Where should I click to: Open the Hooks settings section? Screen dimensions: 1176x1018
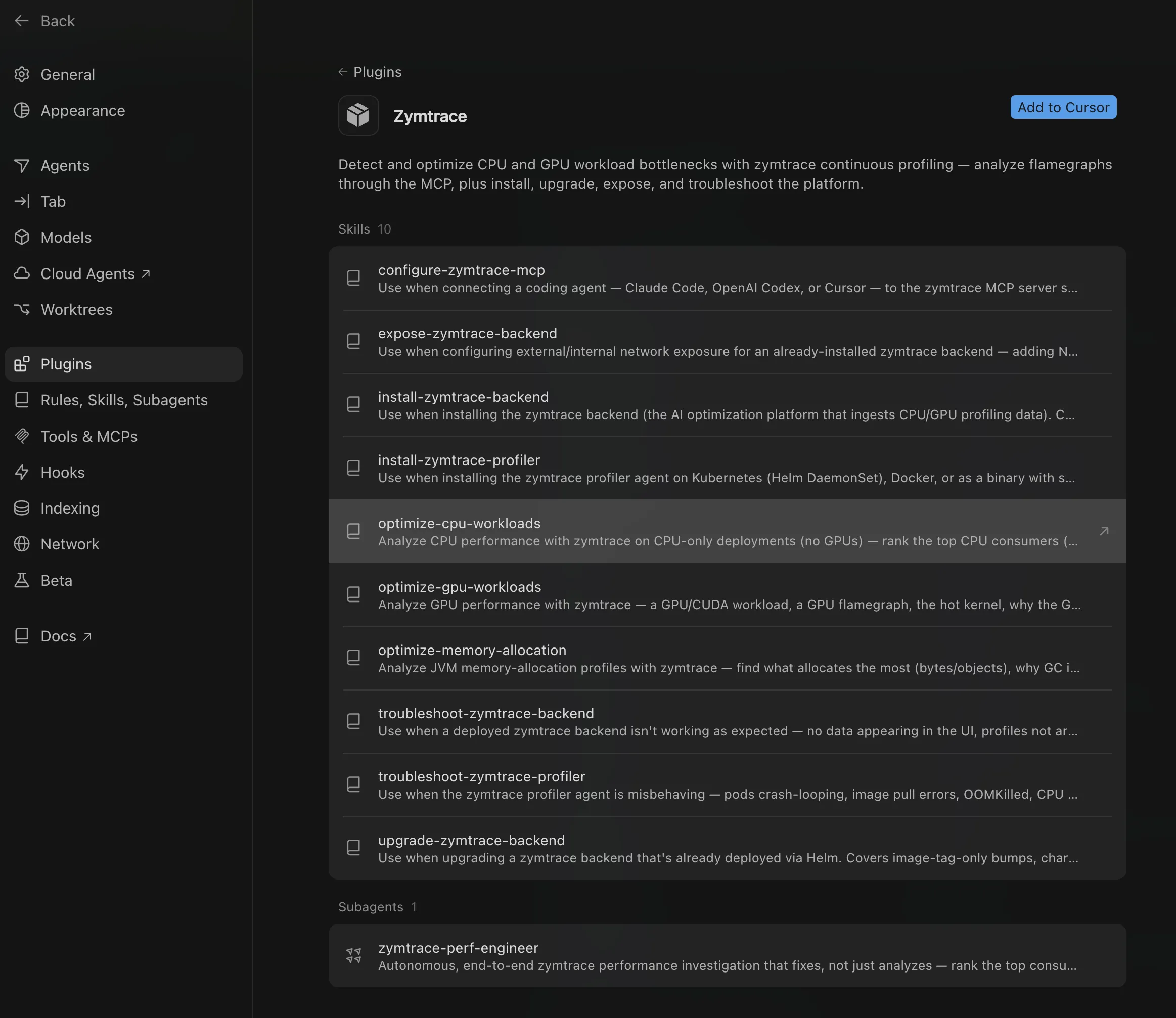pyautogui.click(x=123, y=472)
